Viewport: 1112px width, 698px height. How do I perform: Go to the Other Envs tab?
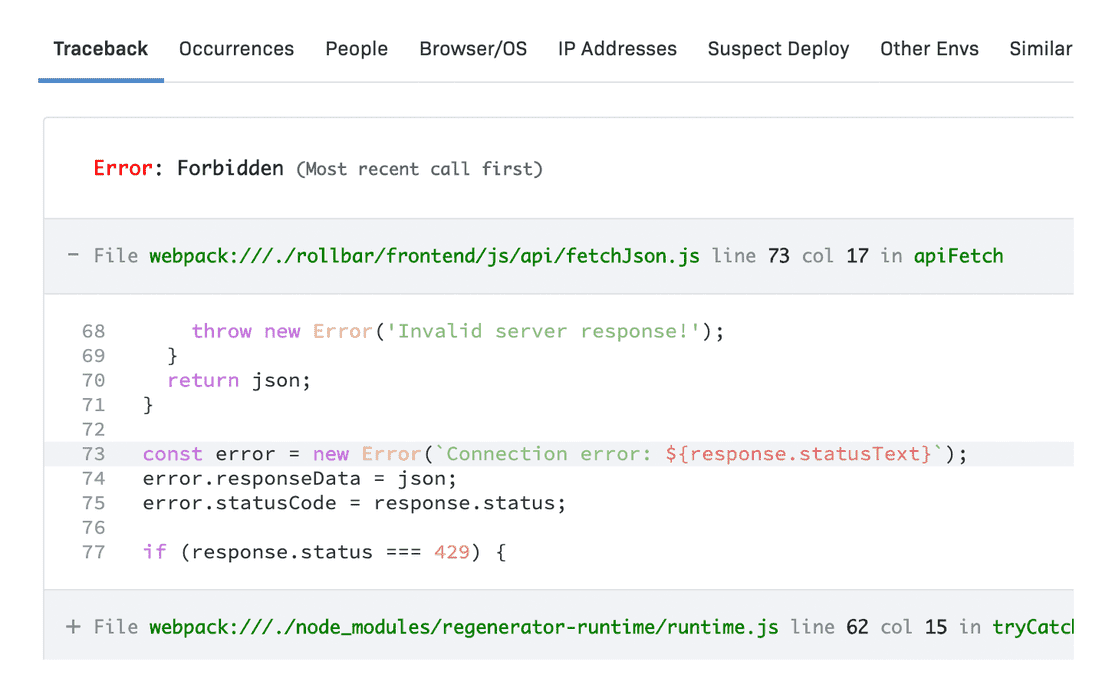click(x=929, y=49)
